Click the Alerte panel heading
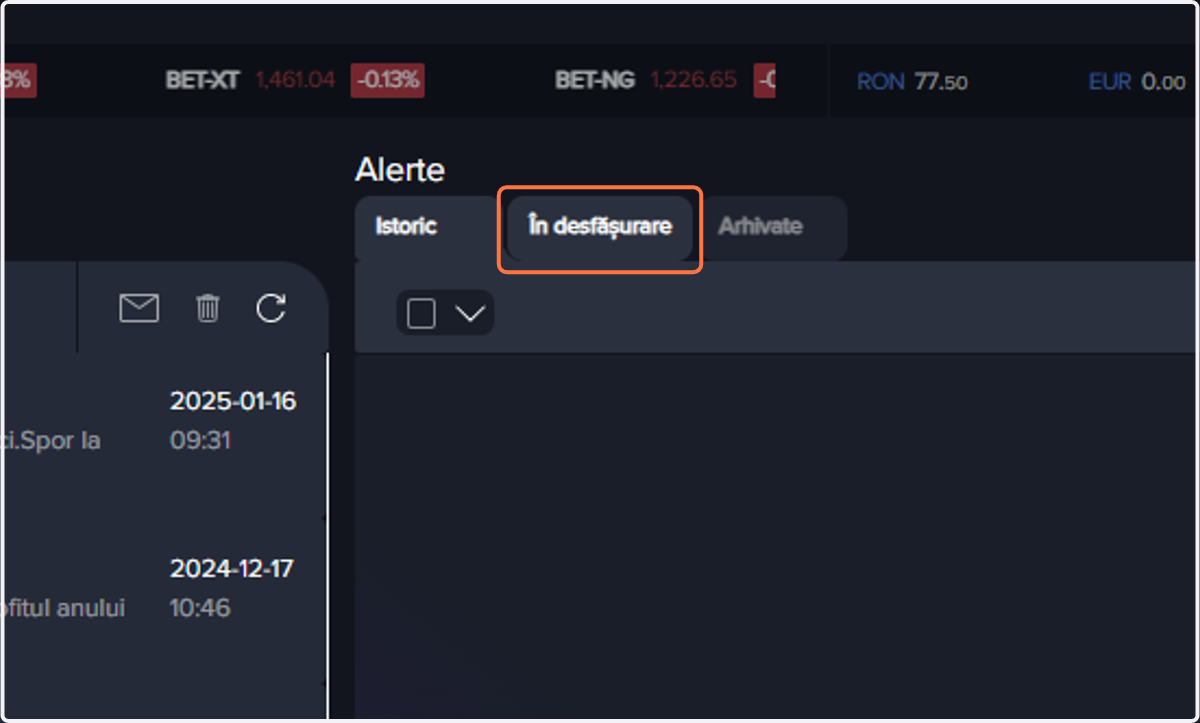 (400, 170)
